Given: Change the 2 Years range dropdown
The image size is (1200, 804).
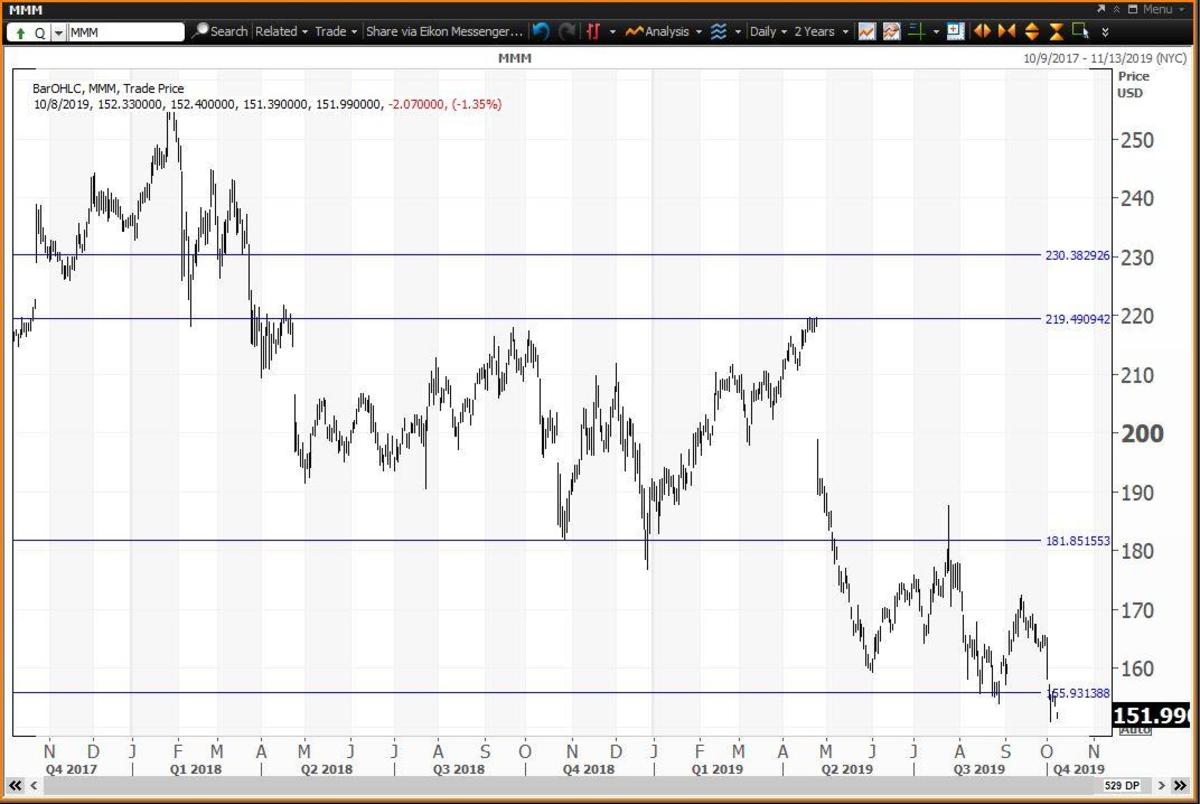Looking at the screenshot, I should click(821, 31).
